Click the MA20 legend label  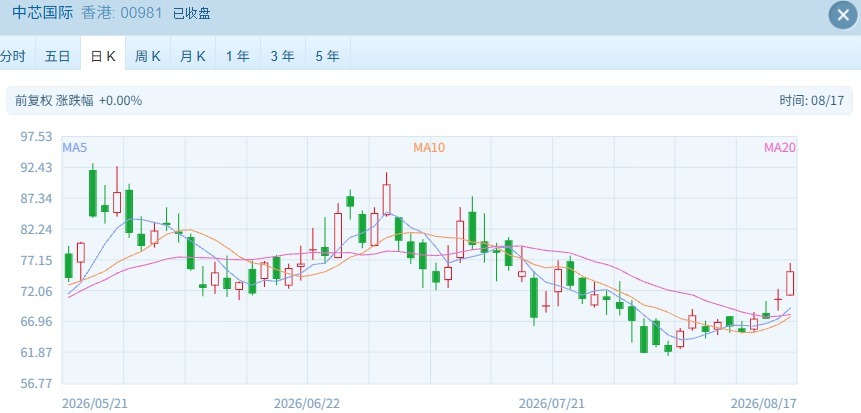[780, 147]
